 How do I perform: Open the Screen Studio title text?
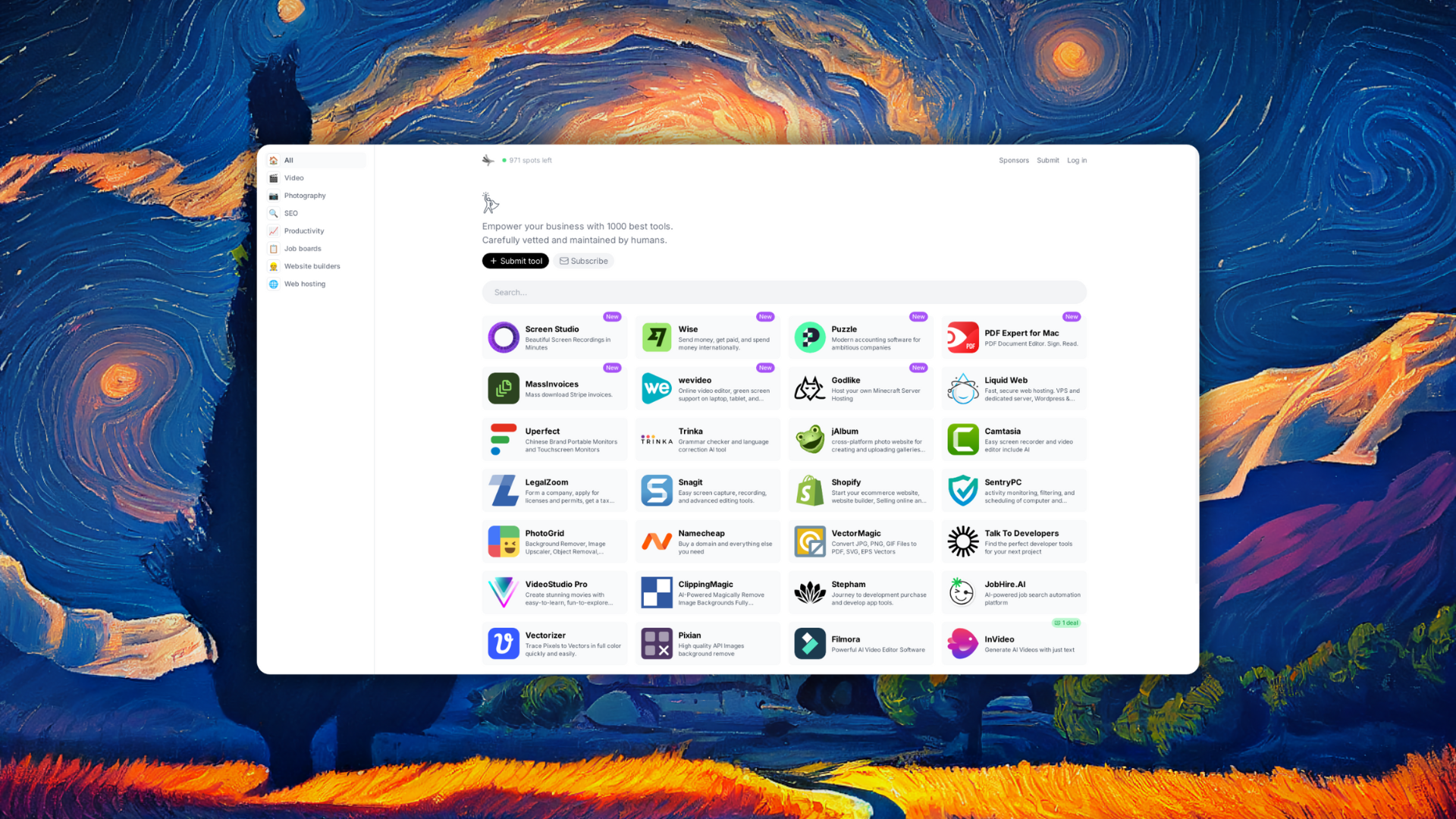pos(552,329)
